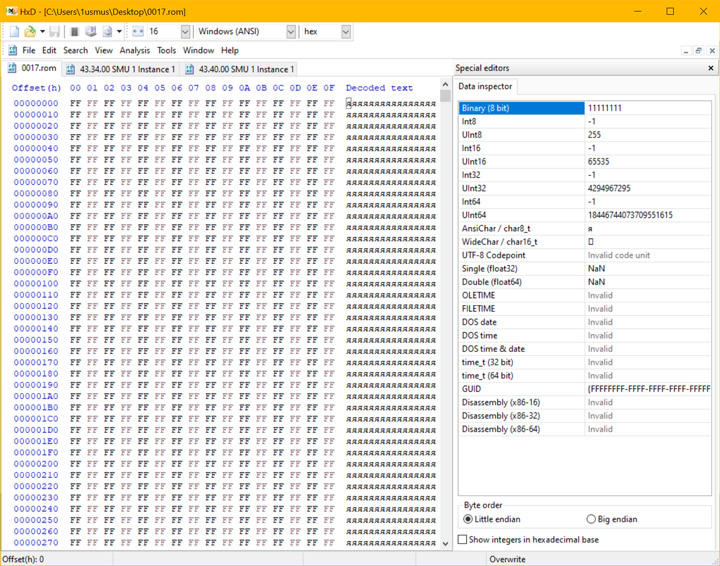Expand the arrow beside Open disk image
The image size is (720, 566).
[x=119, y=32]
